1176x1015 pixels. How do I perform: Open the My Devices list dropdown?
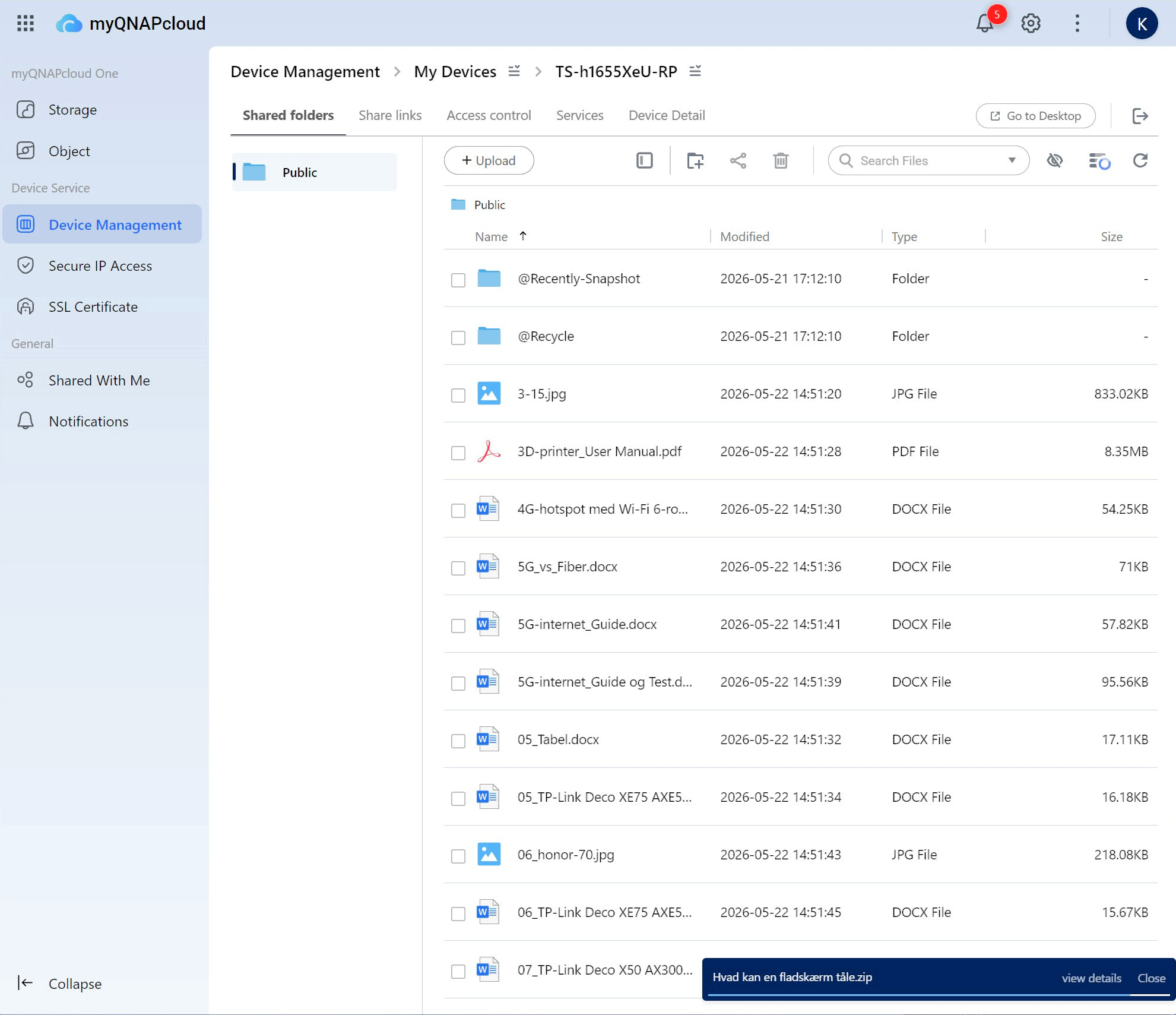514,71
